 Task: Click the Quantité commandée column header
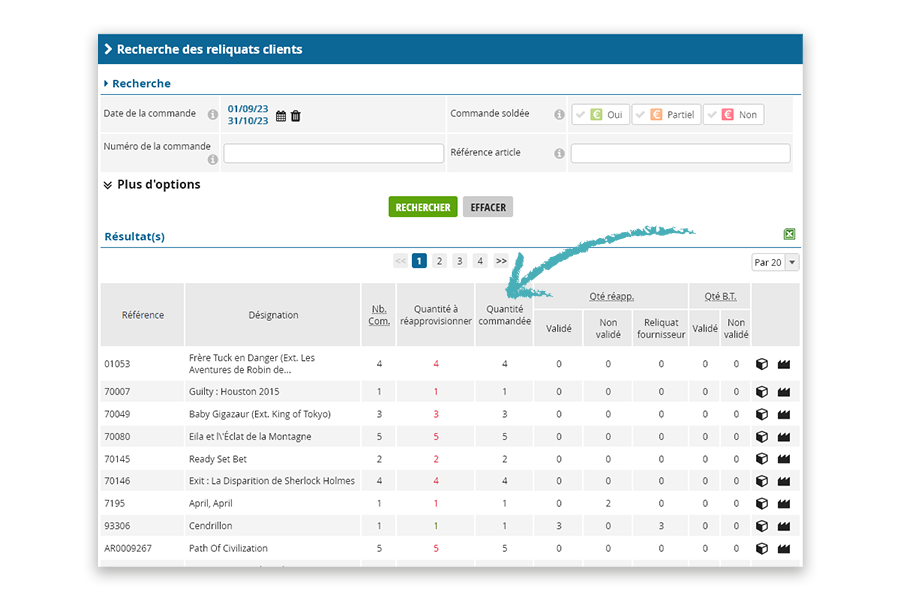505,315
